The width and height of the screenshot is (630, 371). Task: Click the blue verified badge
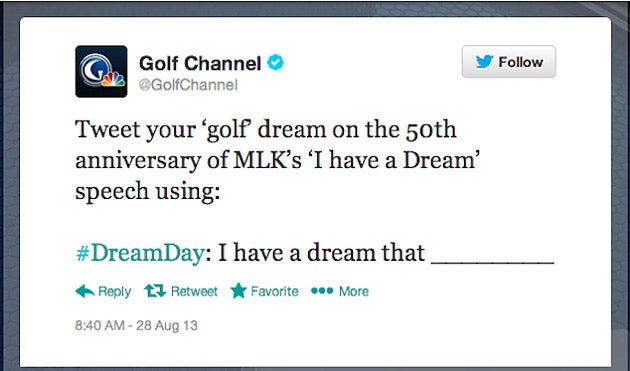point(276,62)
